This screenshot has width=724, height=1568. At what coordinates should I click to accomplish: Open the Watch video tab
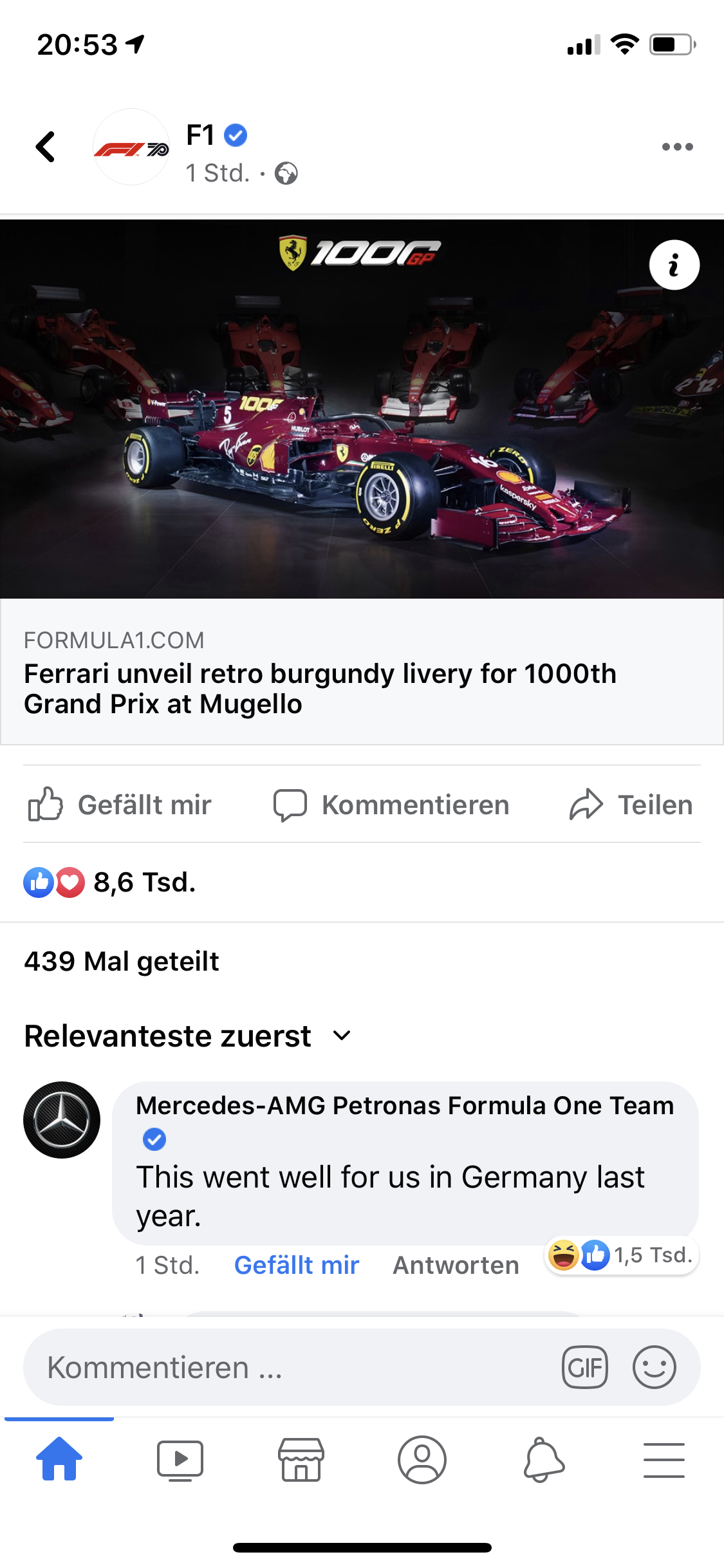(180, 1460)
